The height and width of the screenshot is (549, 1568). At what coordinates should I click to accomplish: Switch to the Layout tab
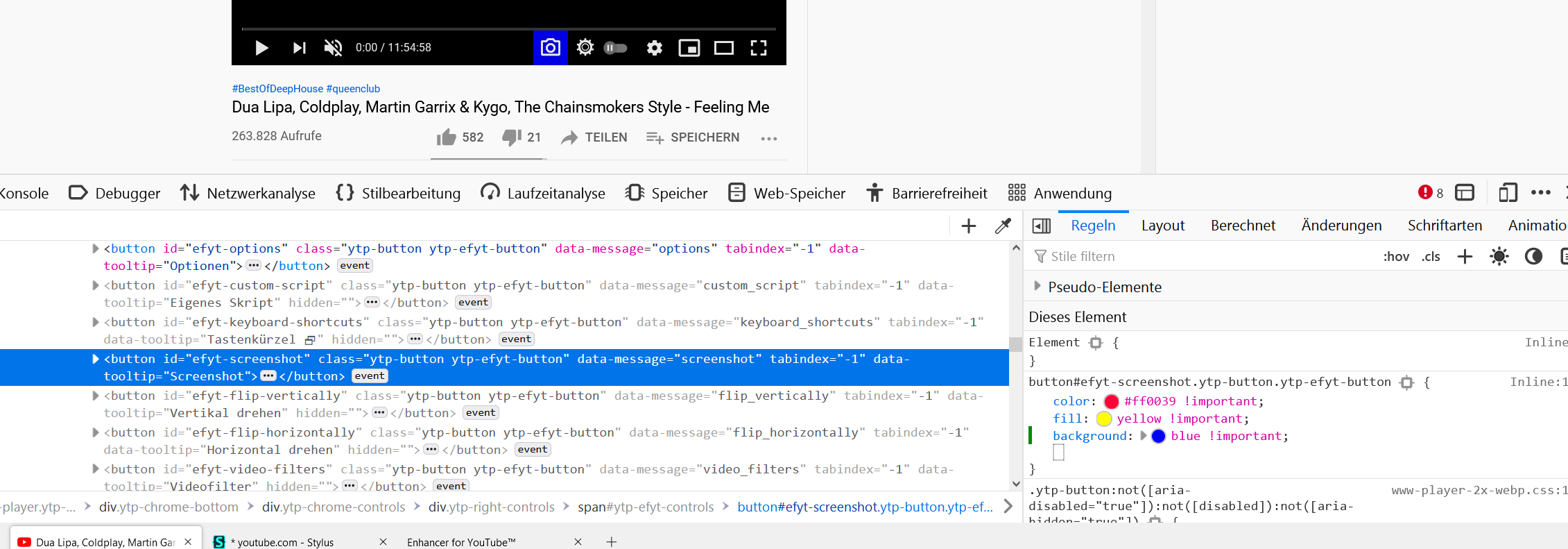[x=1162, y=226]
